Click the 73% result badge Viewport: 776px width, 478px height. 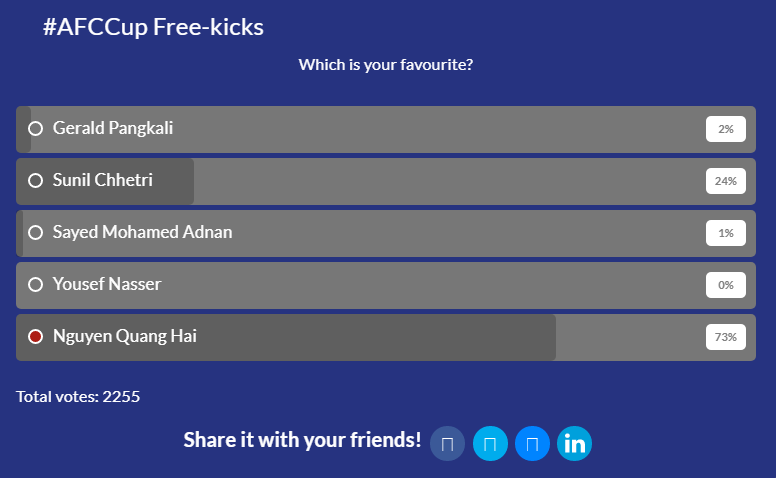726,337
